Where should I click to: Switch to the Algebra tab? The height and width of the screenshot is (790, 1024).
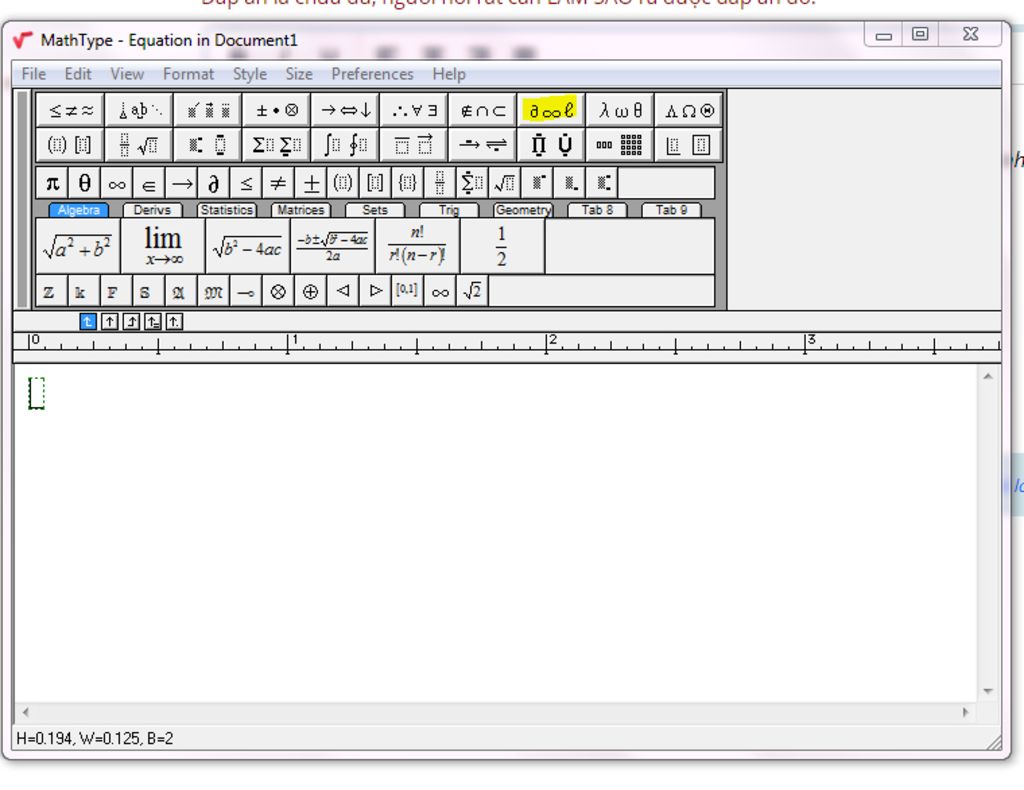click(78, 210)
